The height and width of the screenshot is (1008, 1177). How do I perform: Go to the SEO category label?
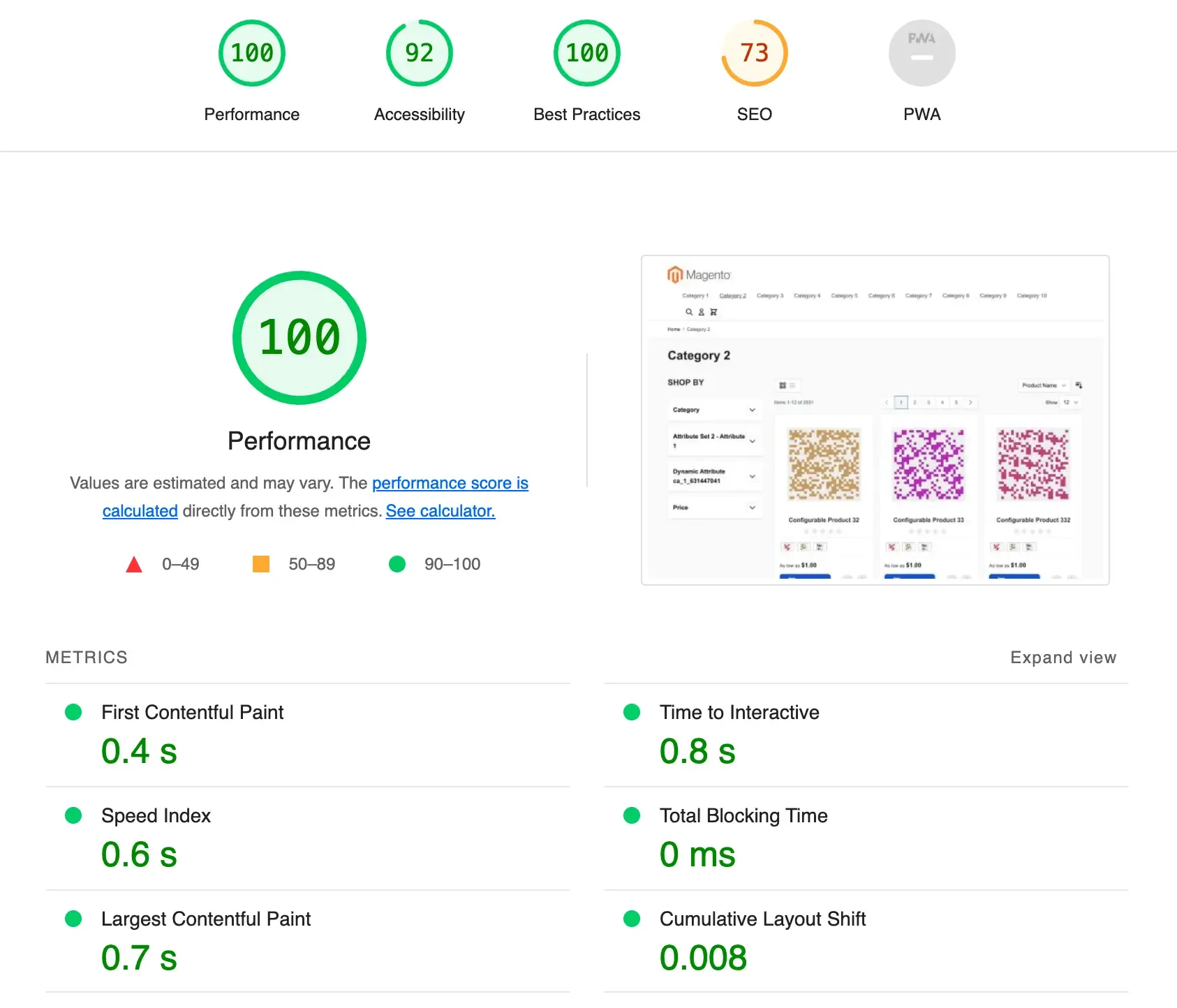[x=754, y=114]
